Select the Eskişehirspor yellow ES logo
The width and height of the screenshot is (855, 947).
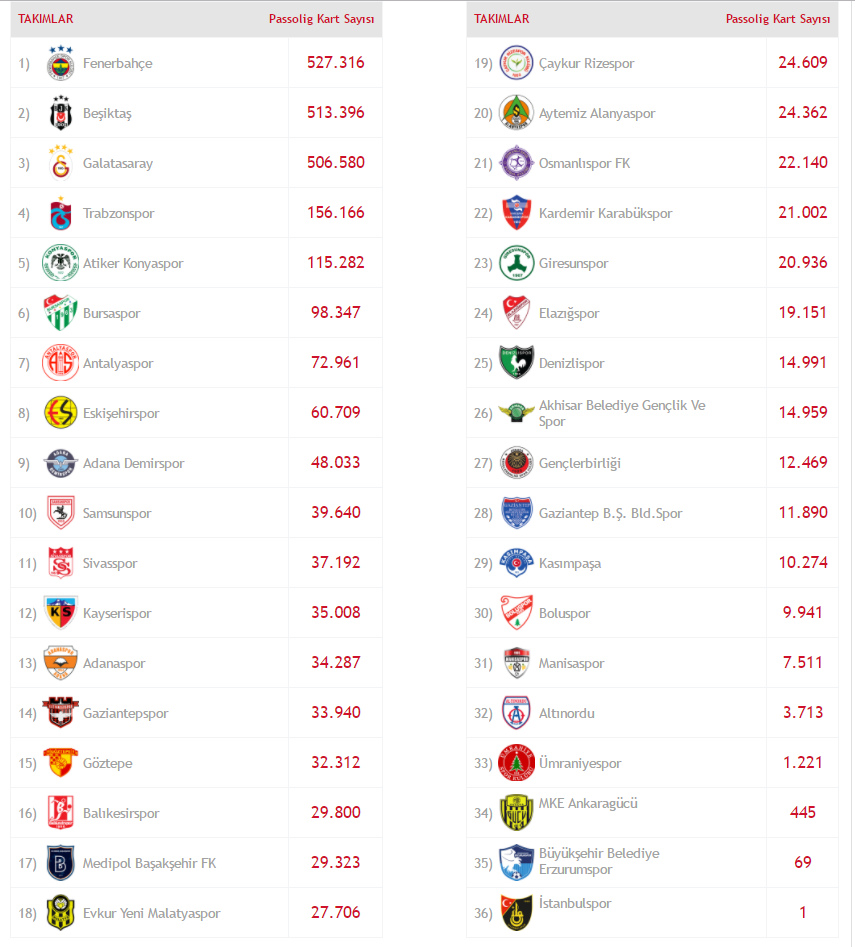point(60,413)
